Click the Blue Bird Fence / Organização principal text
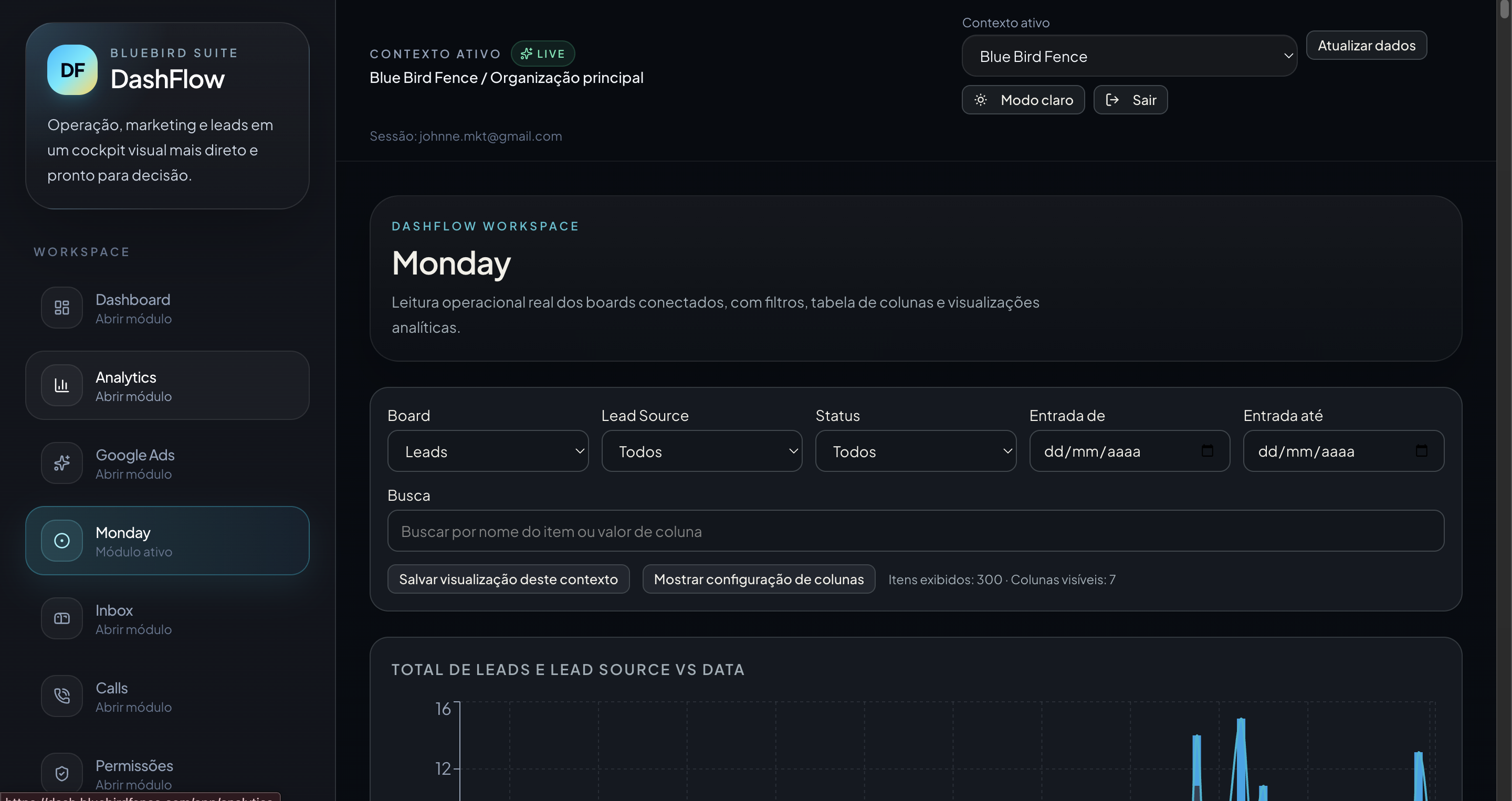The height and width of the screenshot is (801, 1512). coord(507,78)
